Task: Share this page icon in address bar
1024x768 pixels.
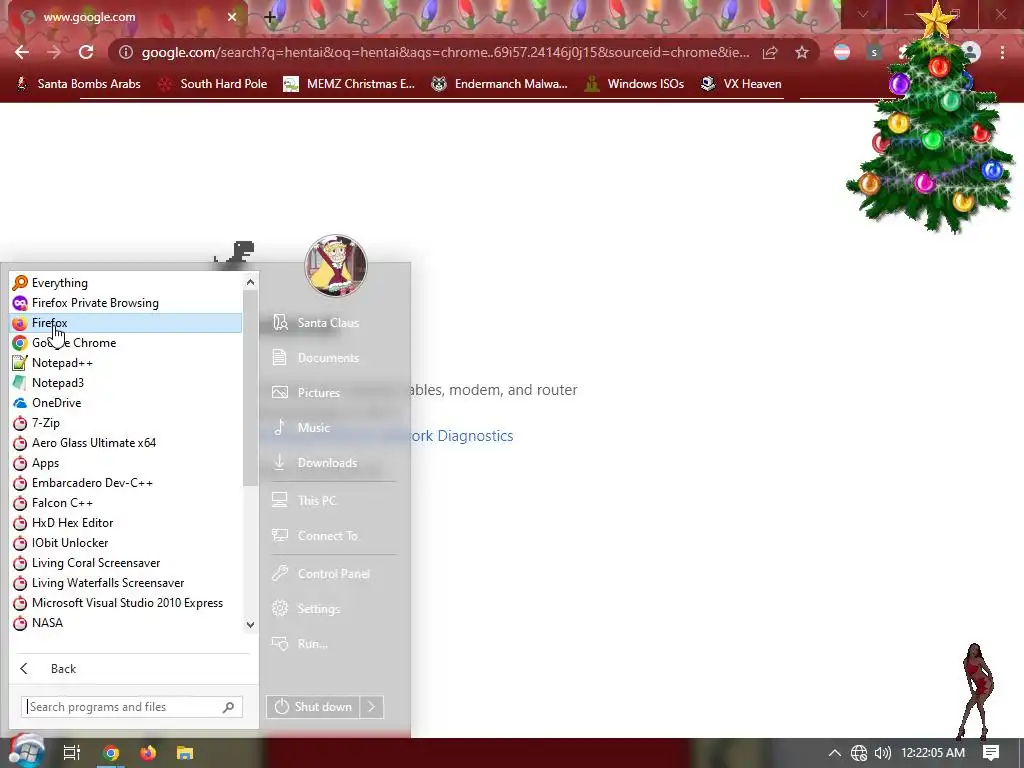Action: [x=770, y=52]
